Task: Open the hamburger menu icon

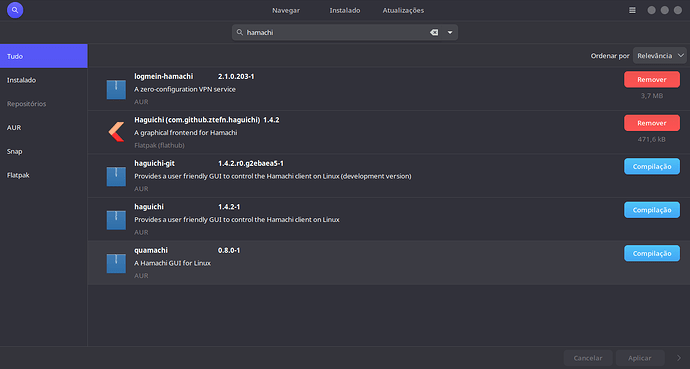Action: tap(632, 10)
